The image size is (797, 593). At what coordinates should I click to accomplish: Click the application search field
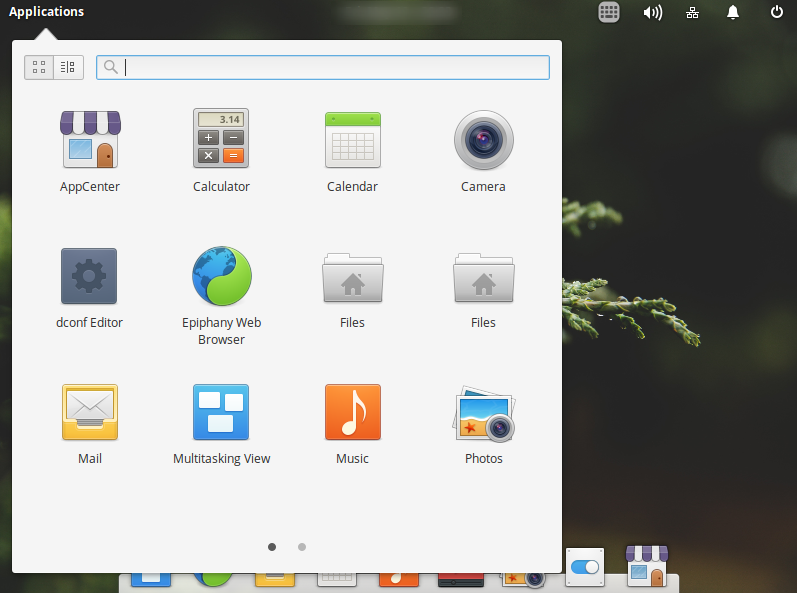[x=323, y=67]
